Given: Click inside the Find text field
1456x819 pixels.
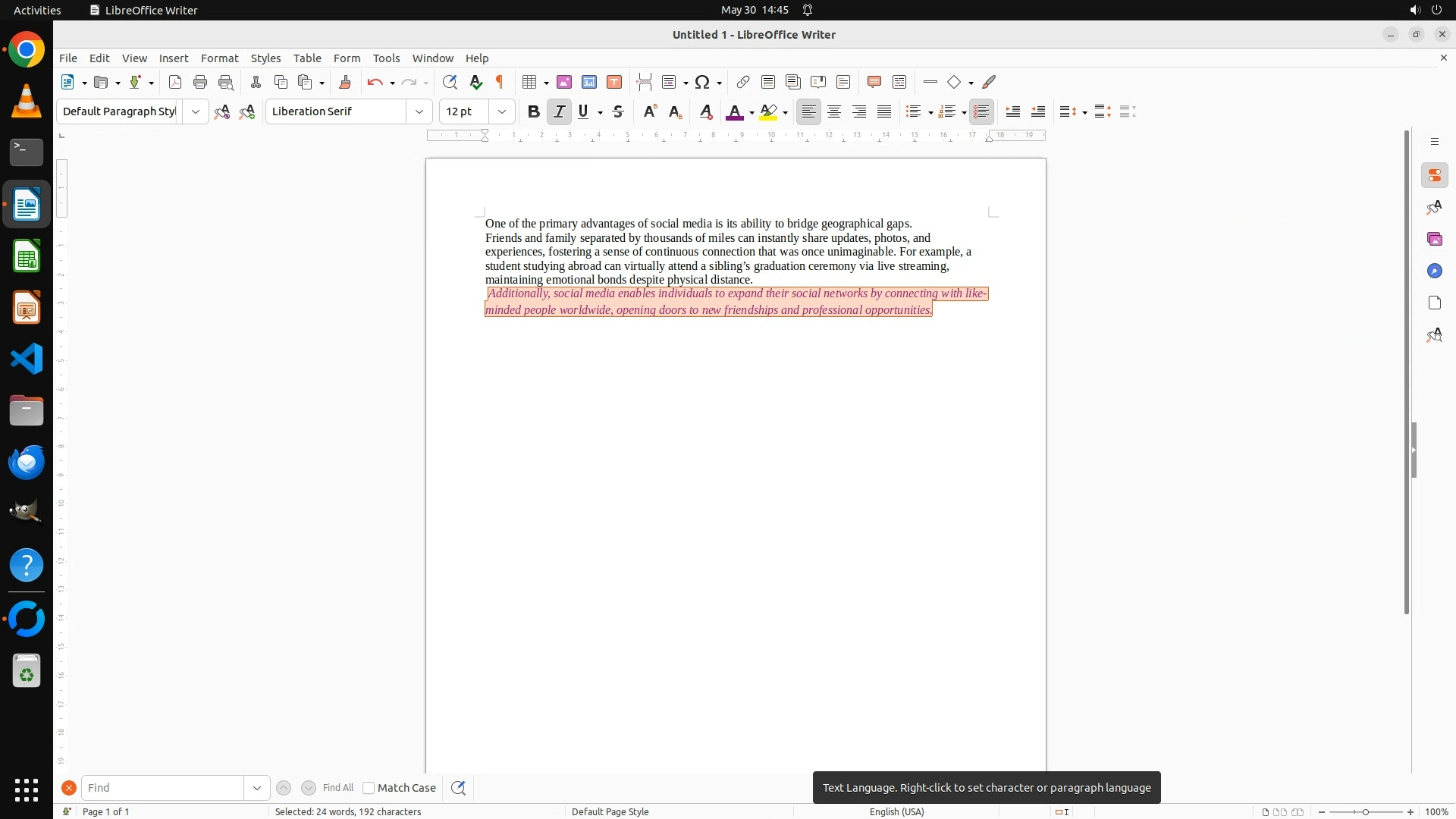Looking at the screenshot, I should click(x=162, y=788).
